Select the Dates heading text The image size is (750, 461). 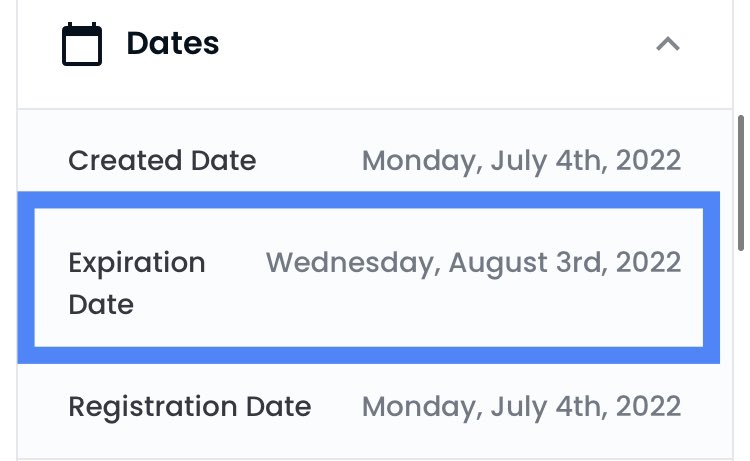coord(173,44)
